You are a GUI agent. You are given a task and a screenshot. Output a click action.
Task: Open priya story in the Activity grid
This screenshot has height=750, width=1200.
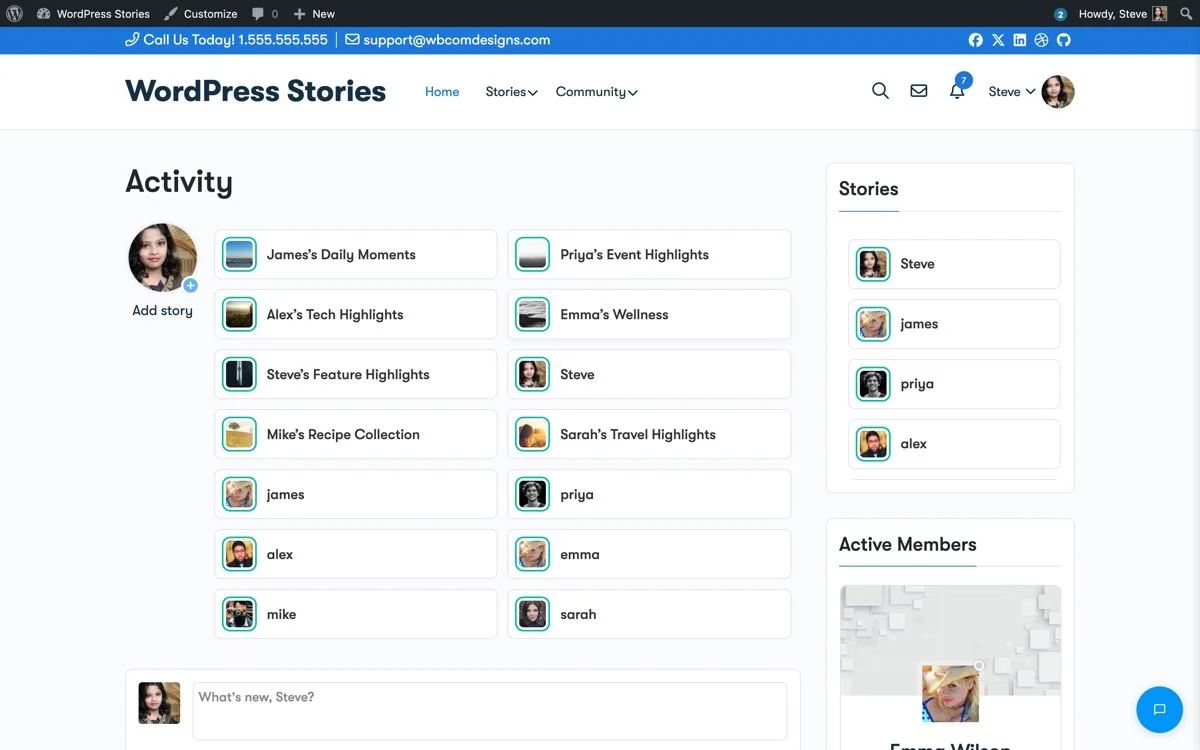[649, 495]
